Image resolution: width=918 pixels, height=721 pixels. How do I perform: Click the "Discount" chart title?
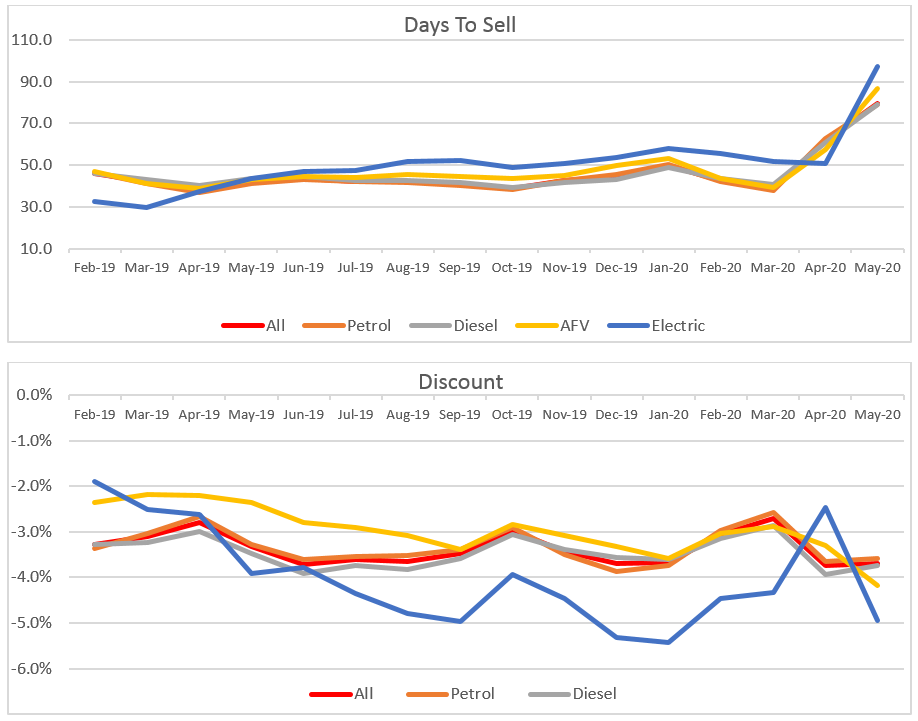460,382
